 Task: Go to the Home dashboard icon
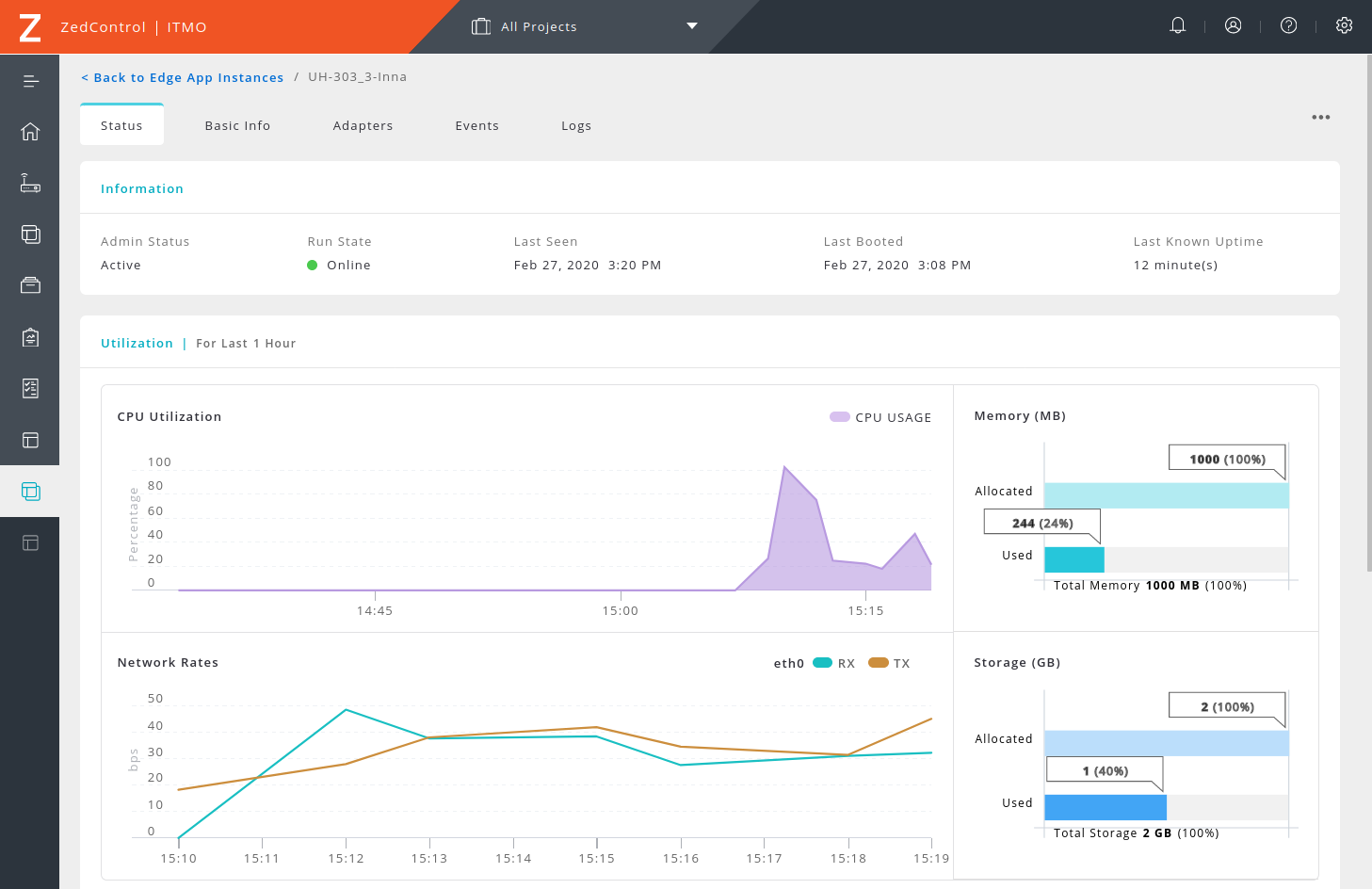(x=30, y=132)
